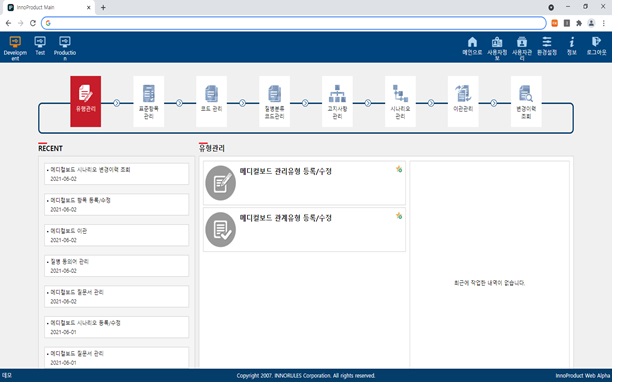Viewport: 618px width, 386px height.
Task: Toggle favorite star on 관계유형 등록/수정
Action: coord(399,216)
